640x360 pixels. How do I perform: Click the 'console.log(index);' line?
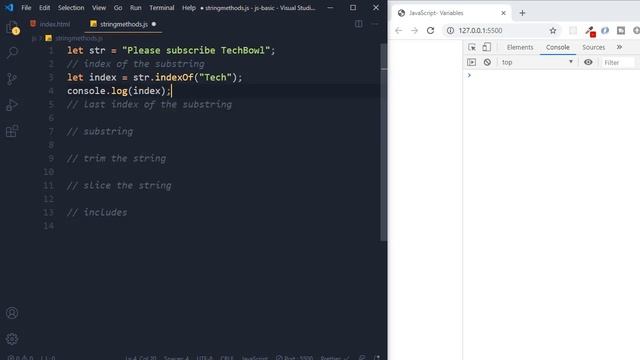click(119, 91)
